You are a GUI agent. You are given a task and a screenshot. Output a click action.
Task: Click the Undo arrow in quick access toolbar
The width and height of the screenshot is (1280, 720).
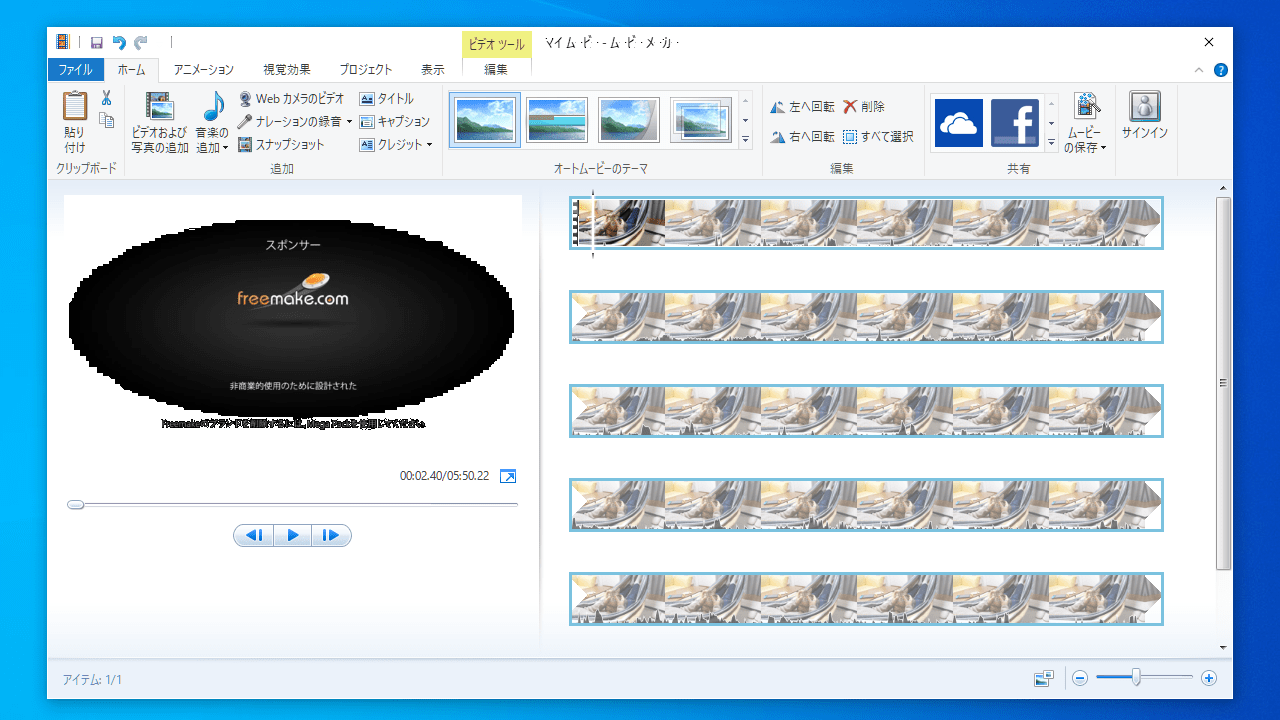119,42
